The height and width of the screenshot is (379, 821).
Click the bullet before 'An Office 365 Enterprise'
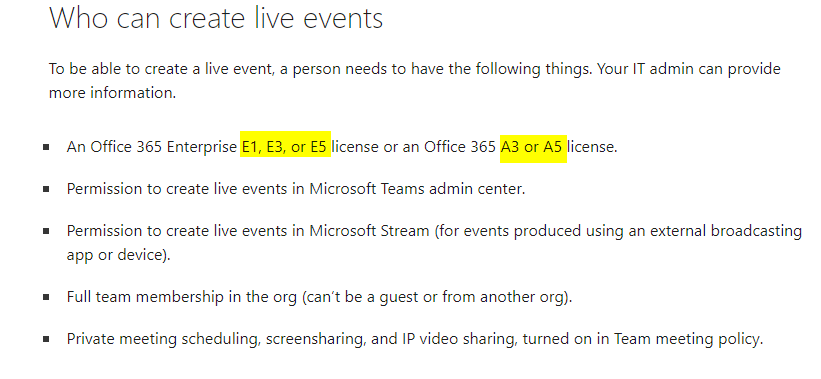[46, 148]
